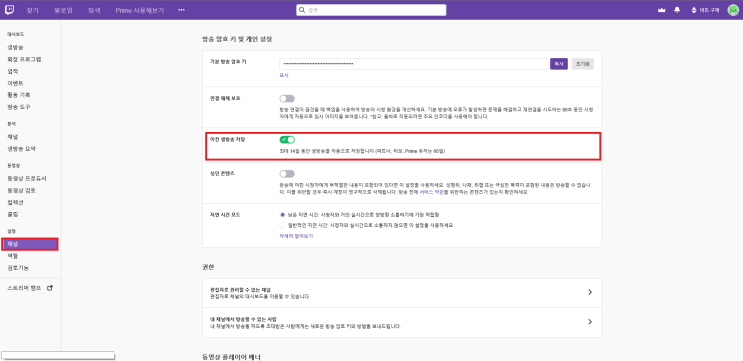Open 탐색 in the top navigation
Screen dimensions: 743x361
(x=94, y=10)
